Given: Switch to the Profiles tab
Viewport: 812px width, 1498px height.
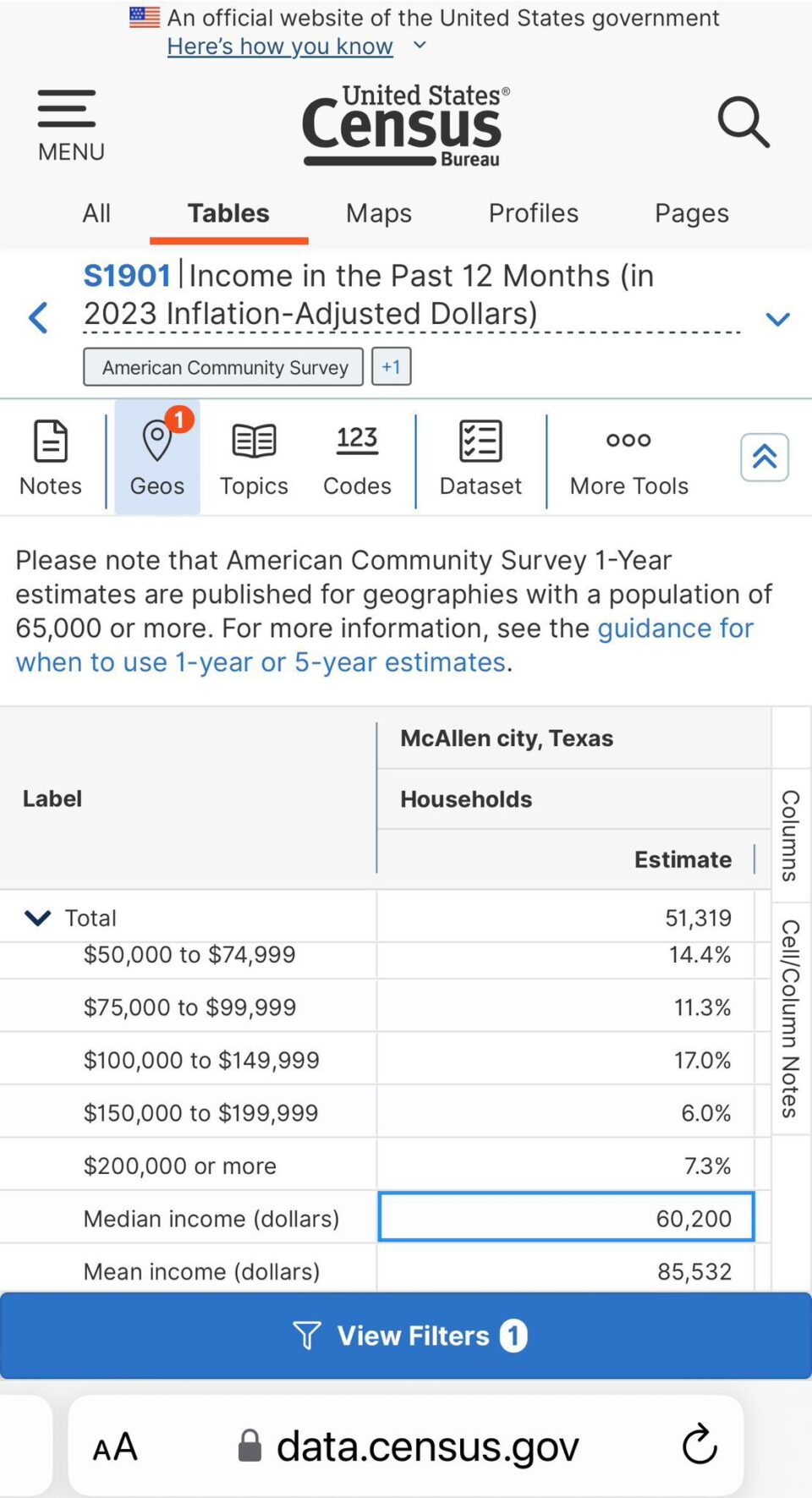Looking at the screenshot, I should click(534, 213).
